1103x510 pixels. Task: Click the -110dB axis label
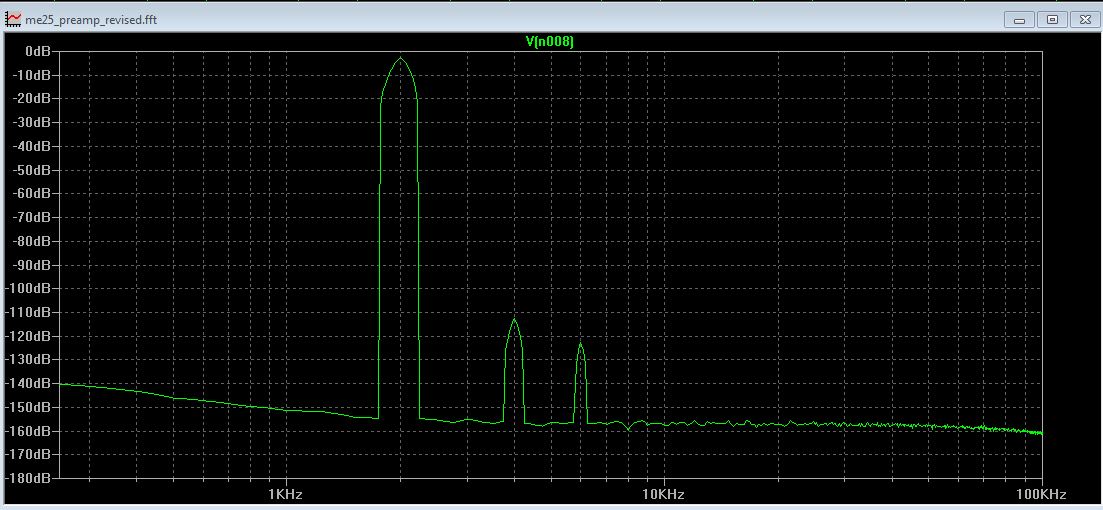click(x=29, y=312)
